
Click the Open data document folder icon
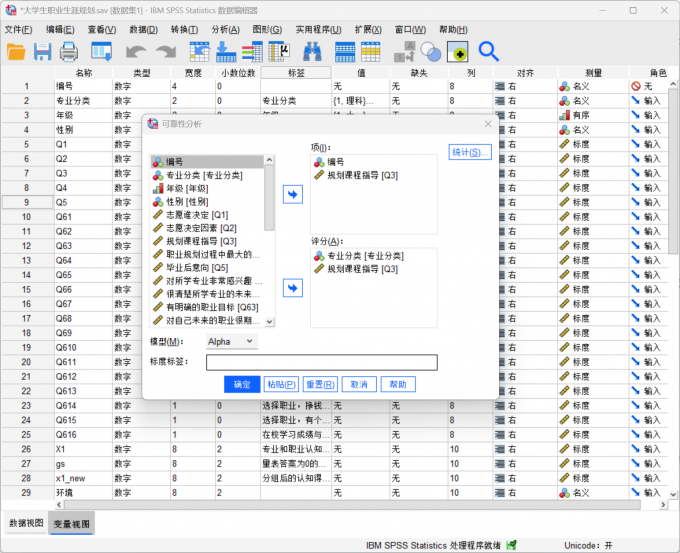(17, 51)
